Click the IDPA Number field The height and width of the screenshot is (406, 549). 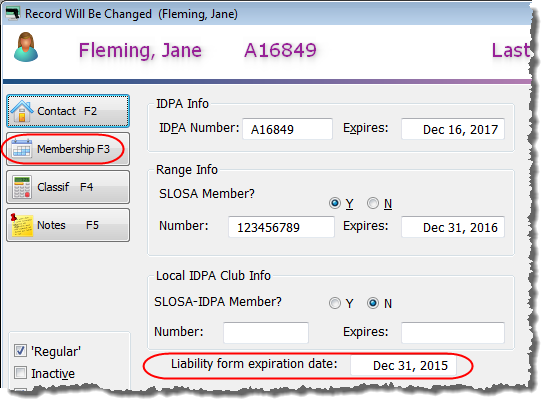[287, 129]
